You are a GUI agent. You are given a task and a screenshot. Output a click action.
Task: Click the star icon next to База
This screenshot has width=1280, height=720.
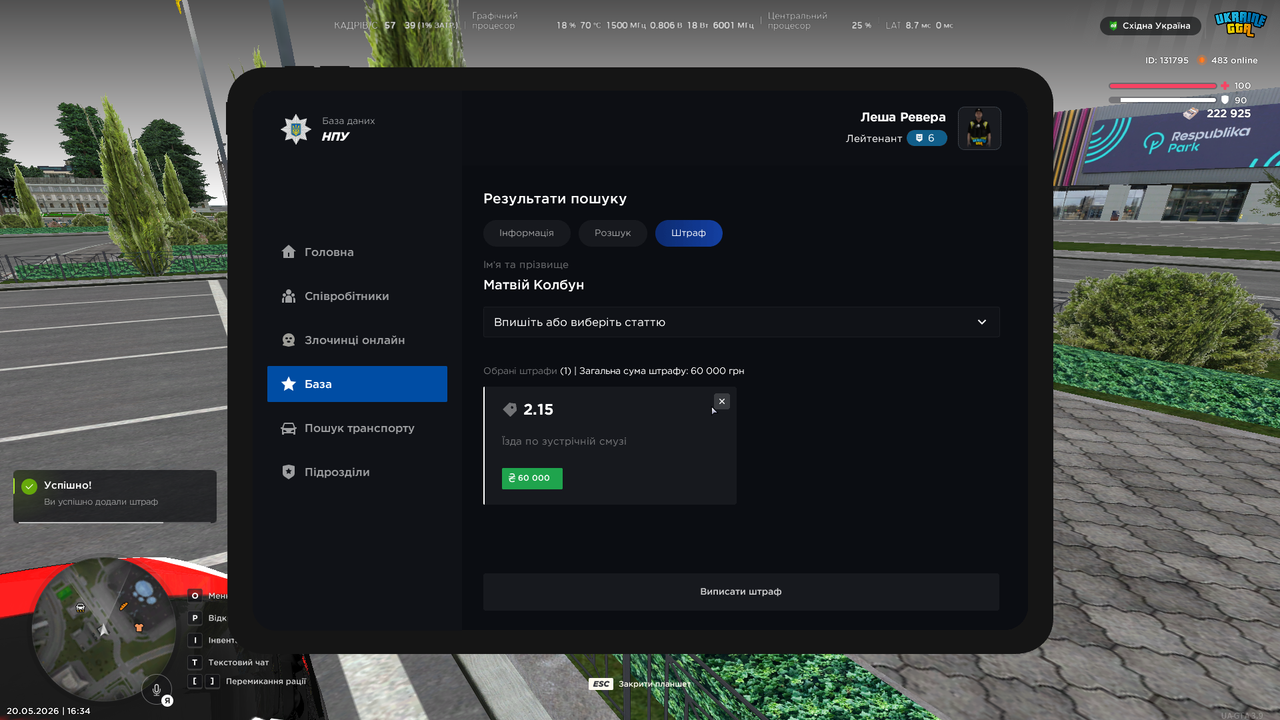tap(289, 384)
